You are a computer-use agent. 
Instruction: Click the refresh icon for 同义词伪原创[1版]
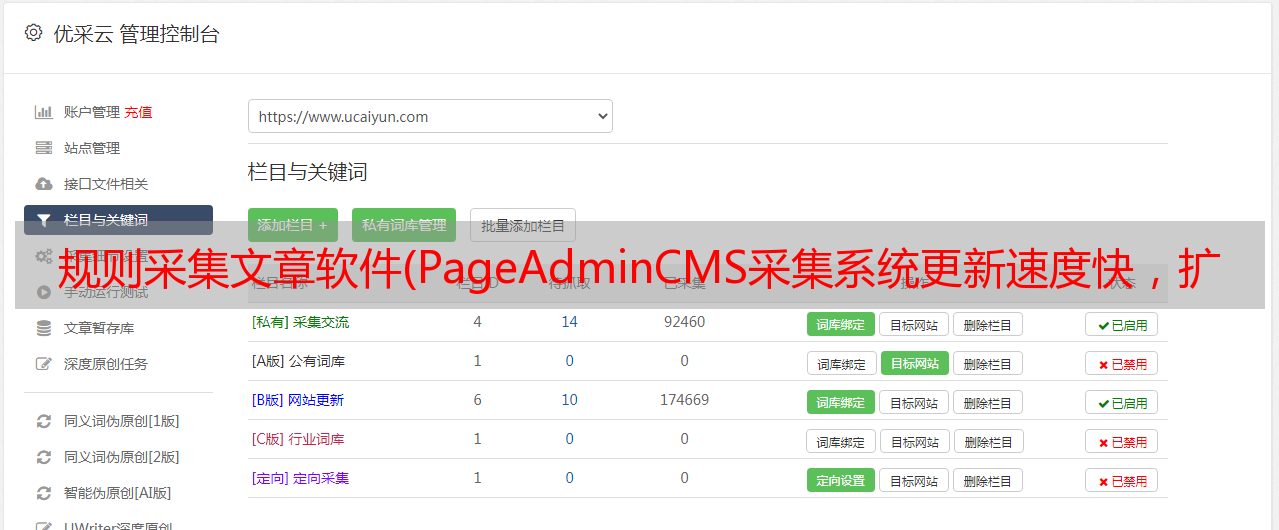(43, 421)
